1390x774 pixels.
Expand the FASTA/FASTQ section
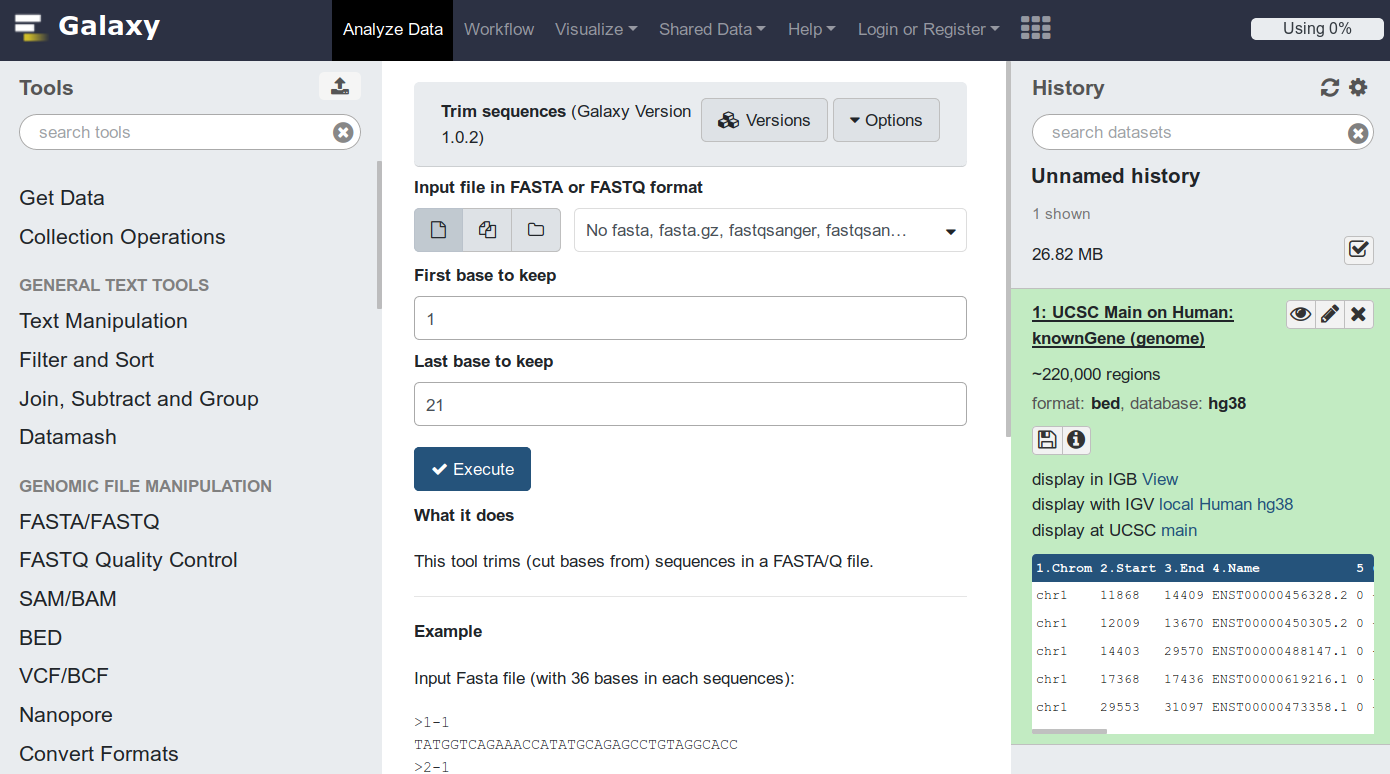(x=89, y=522)
